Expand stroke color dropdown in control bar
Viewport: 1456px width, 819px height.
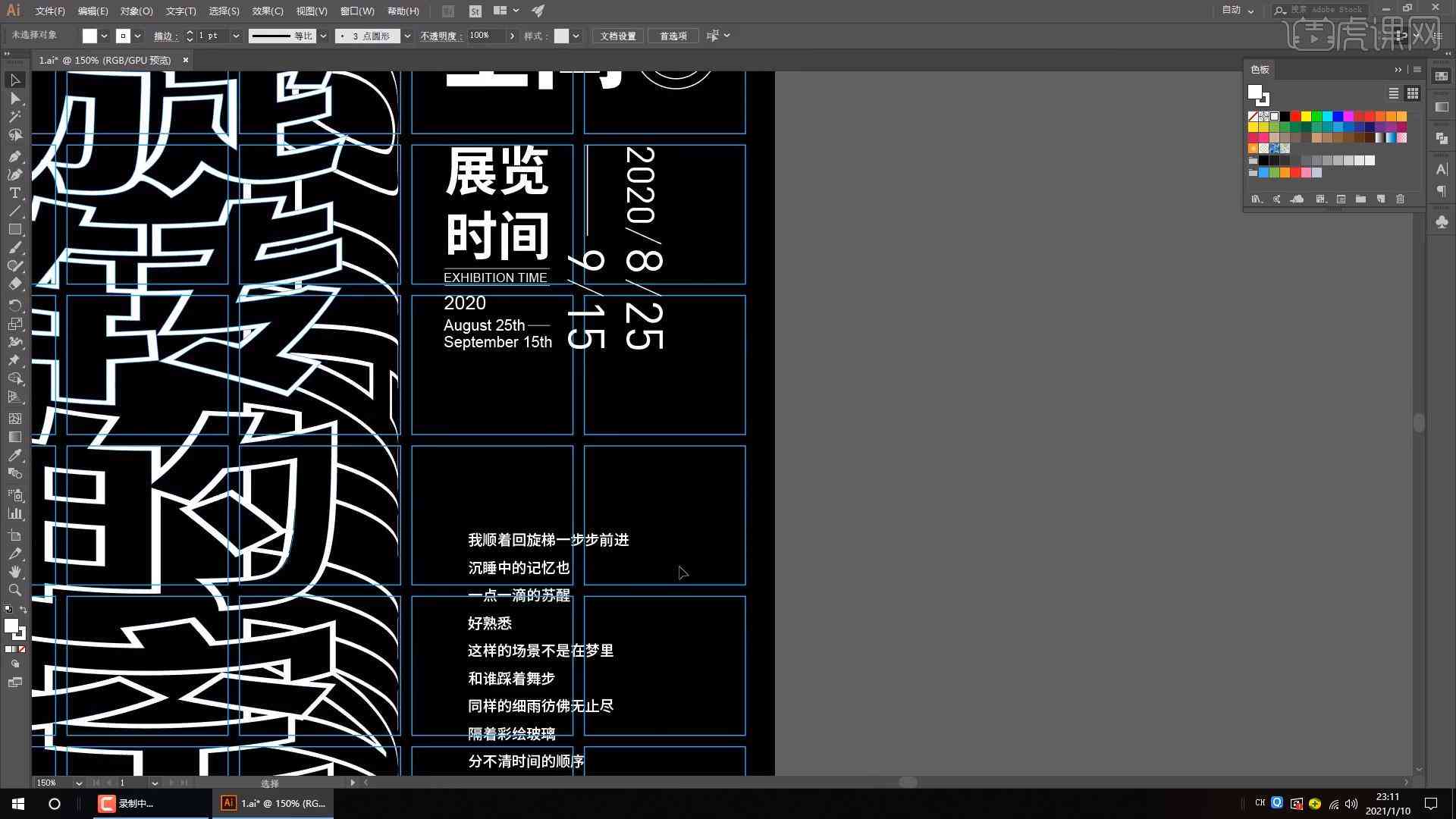coord(137,36)
